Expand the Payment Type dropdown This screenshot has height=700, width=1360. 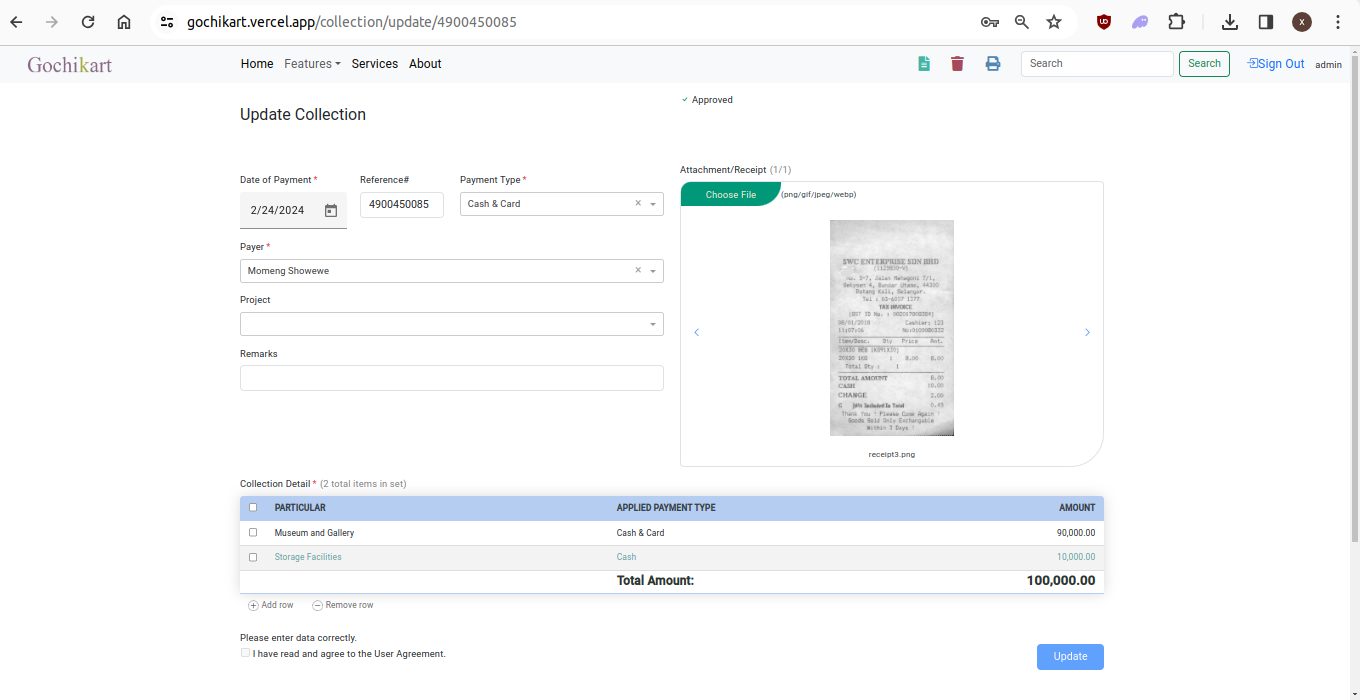click(654, 204)
